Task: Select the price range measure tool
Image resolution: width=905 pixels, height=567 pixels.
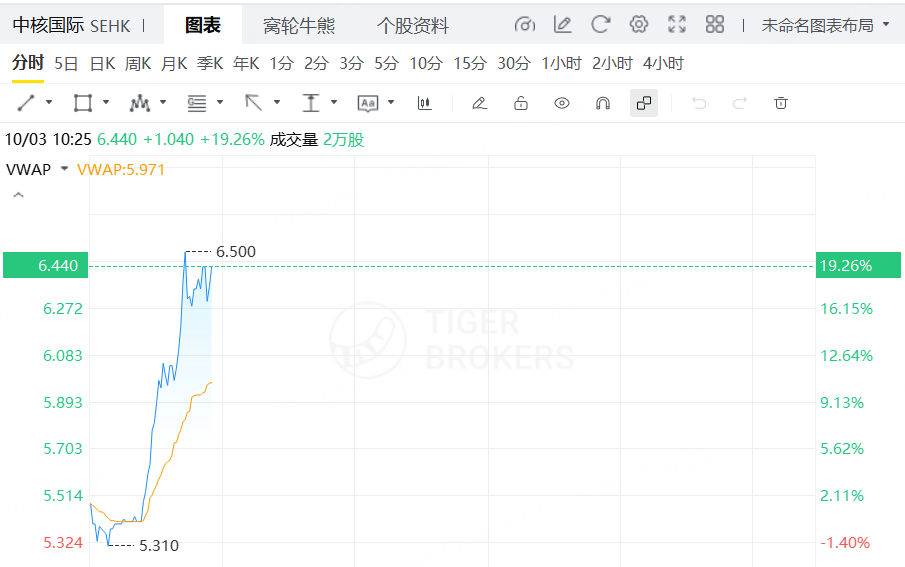Action: tap(311, 103)
